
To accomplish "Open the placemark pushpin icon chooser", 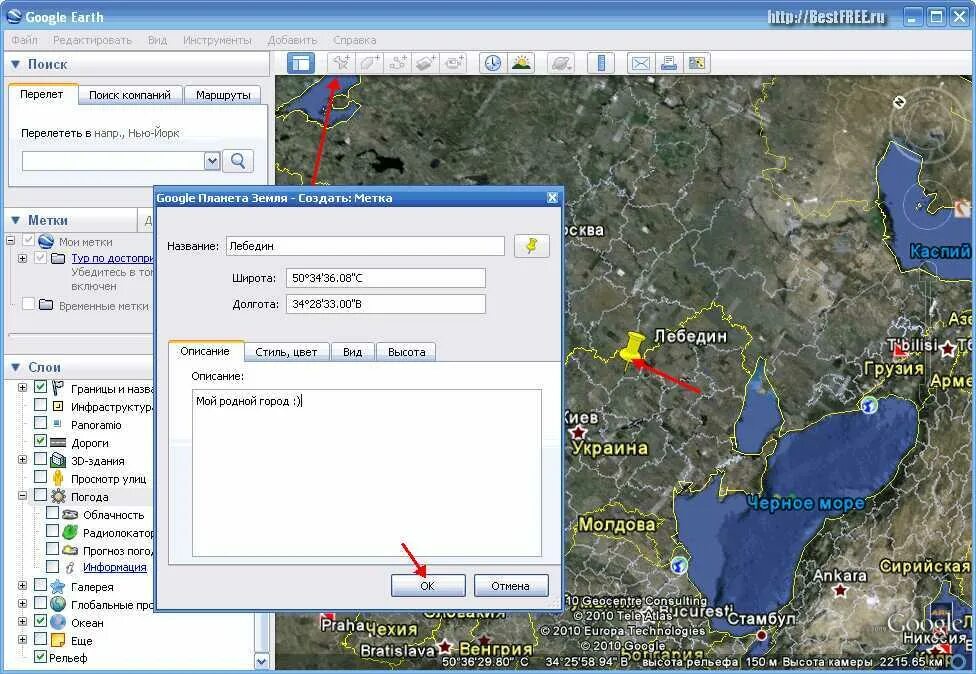I will click(532, 246).
